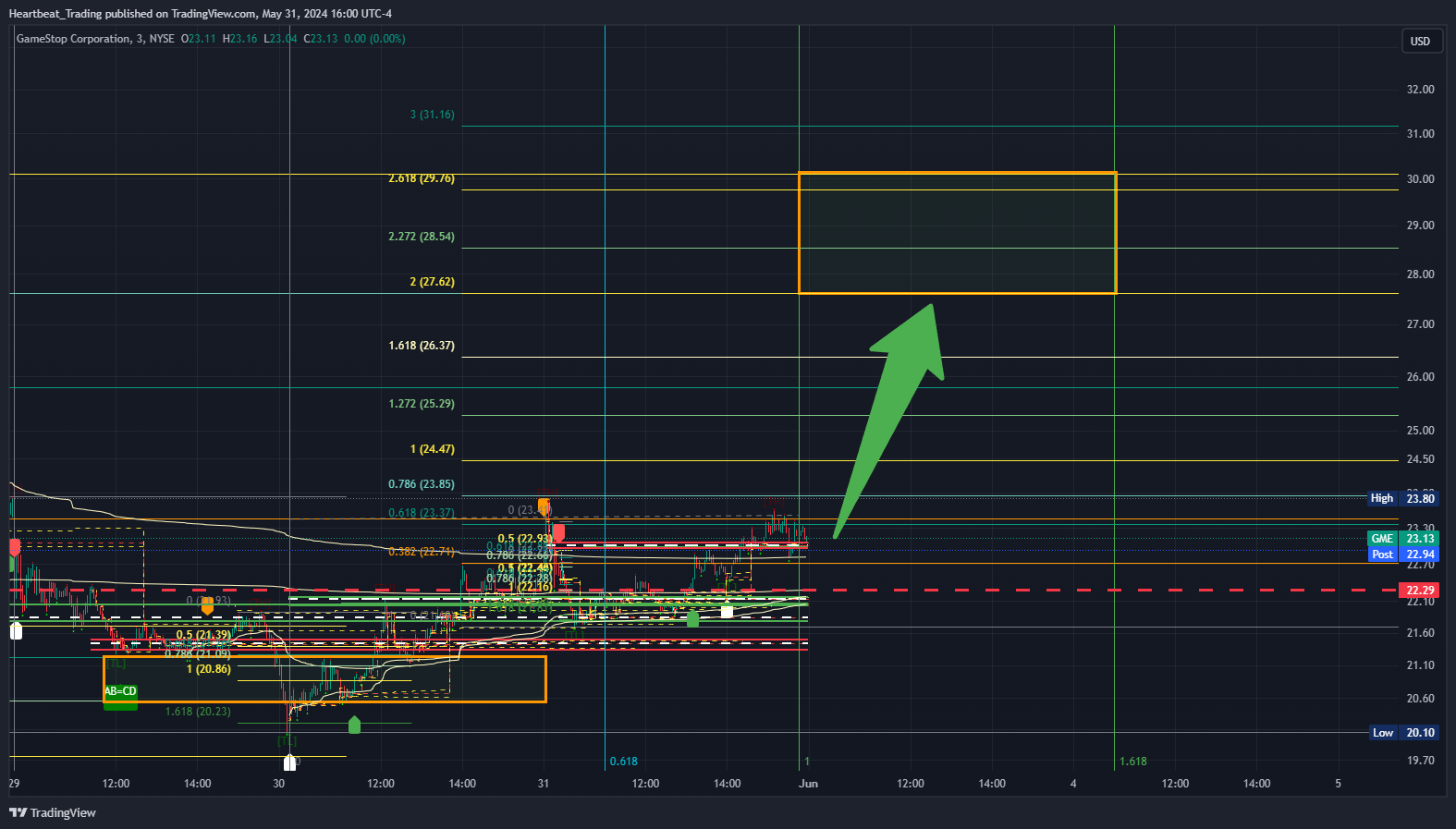The height and width of the screenshot is (829, 1456).
Task: Select the 0.786 (23.85) retracement label
Action: point(422,484)
